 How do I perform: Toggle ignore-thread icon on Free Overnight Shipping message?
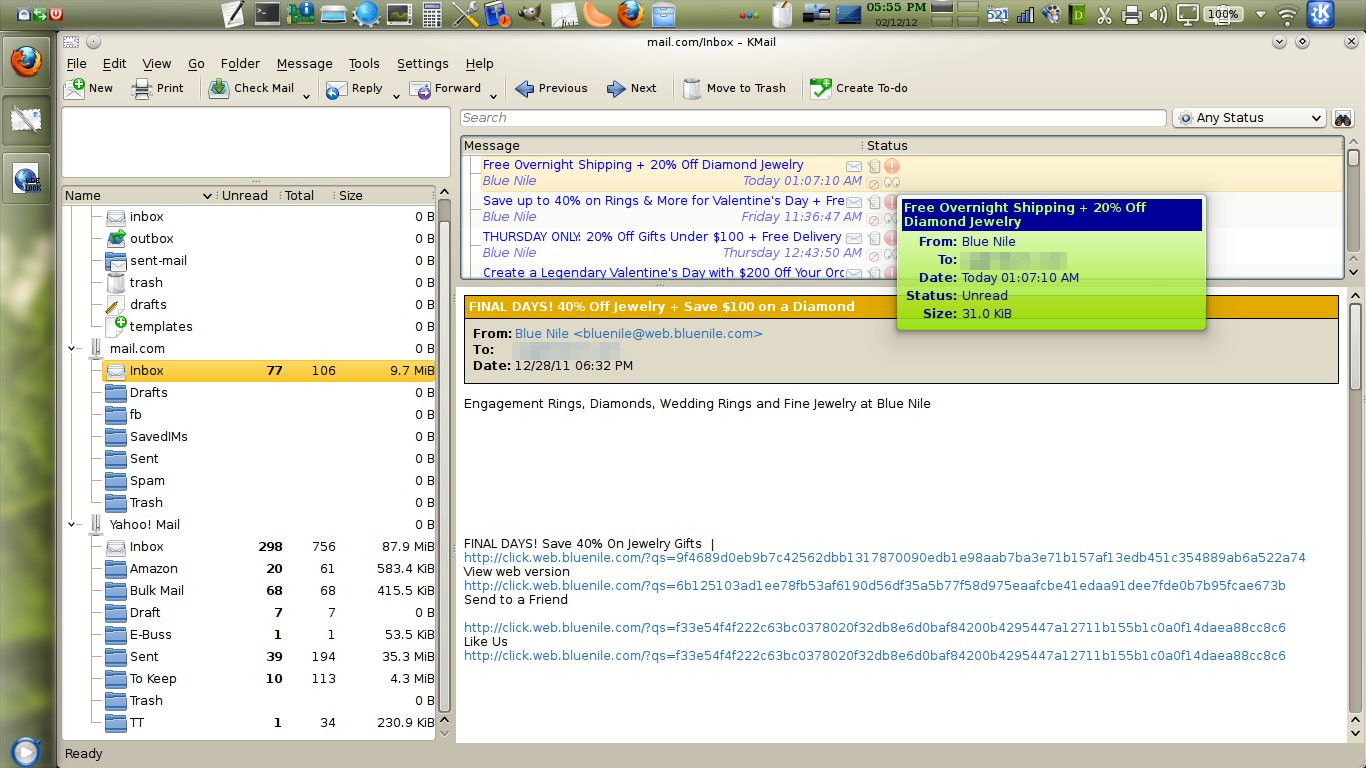(873, 183)
